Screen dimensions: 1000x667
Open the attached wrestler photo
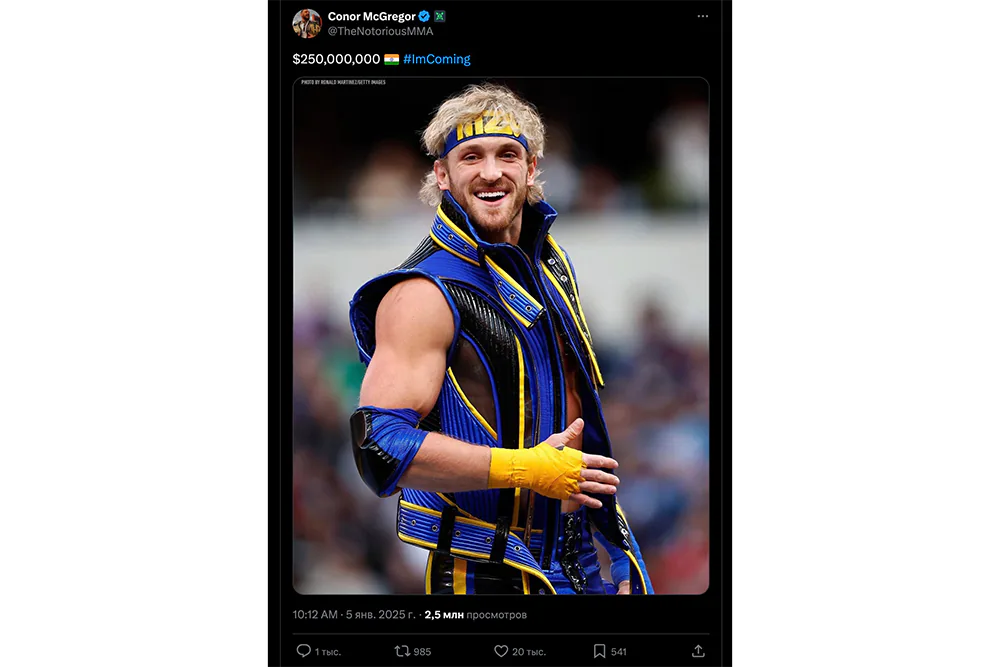(x=500, y=336)
